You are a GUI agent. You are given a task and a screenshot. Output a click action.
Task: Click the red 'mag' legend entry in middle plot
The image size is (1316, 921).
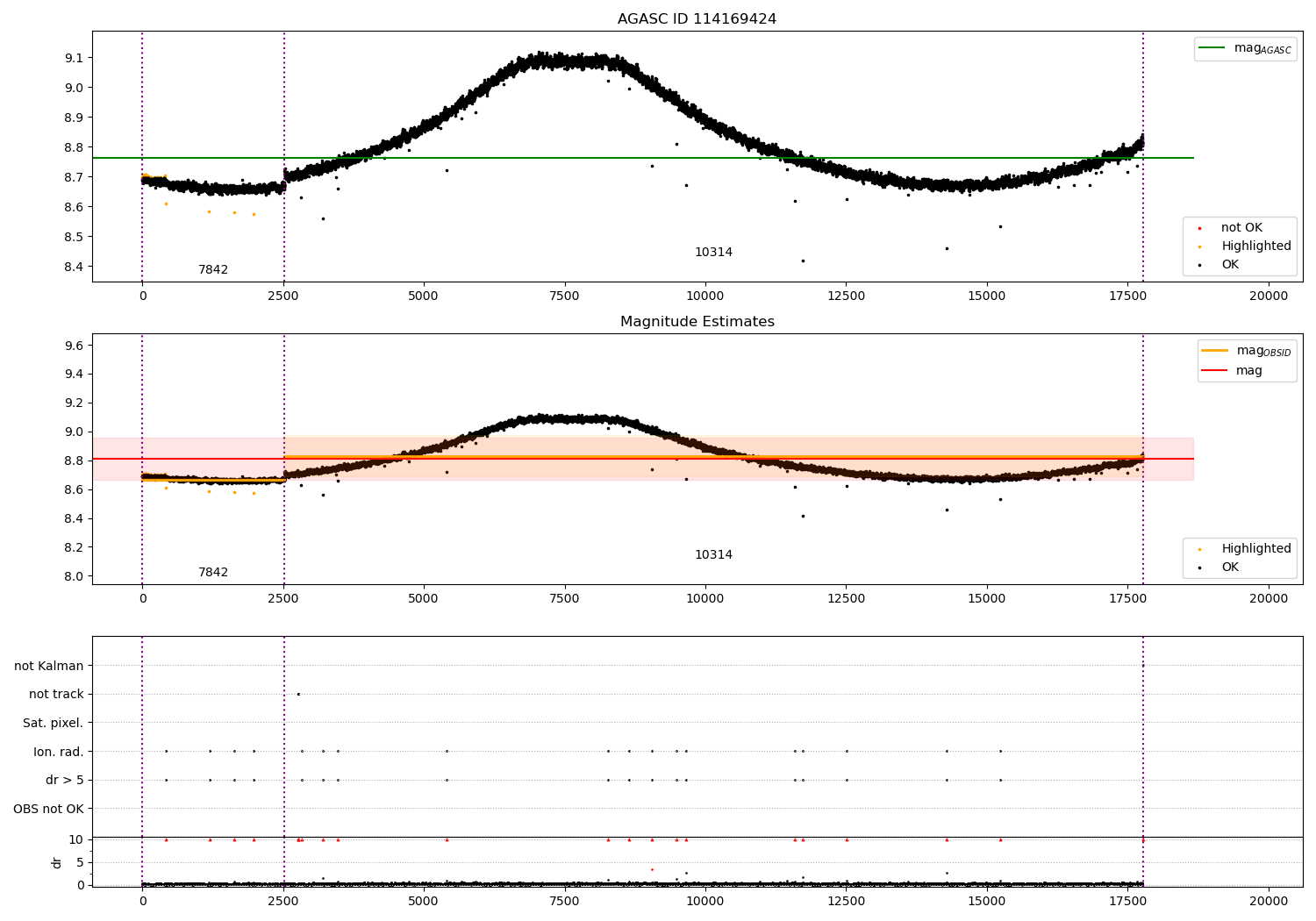click(x=1232, y=371)
